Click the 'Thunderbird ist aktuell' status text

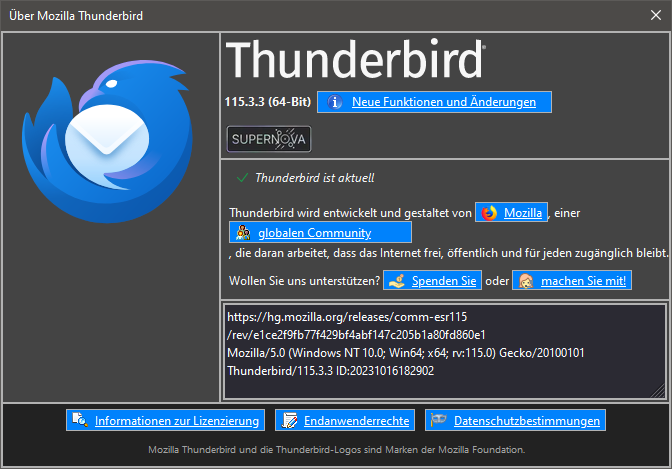pos(315,178)
